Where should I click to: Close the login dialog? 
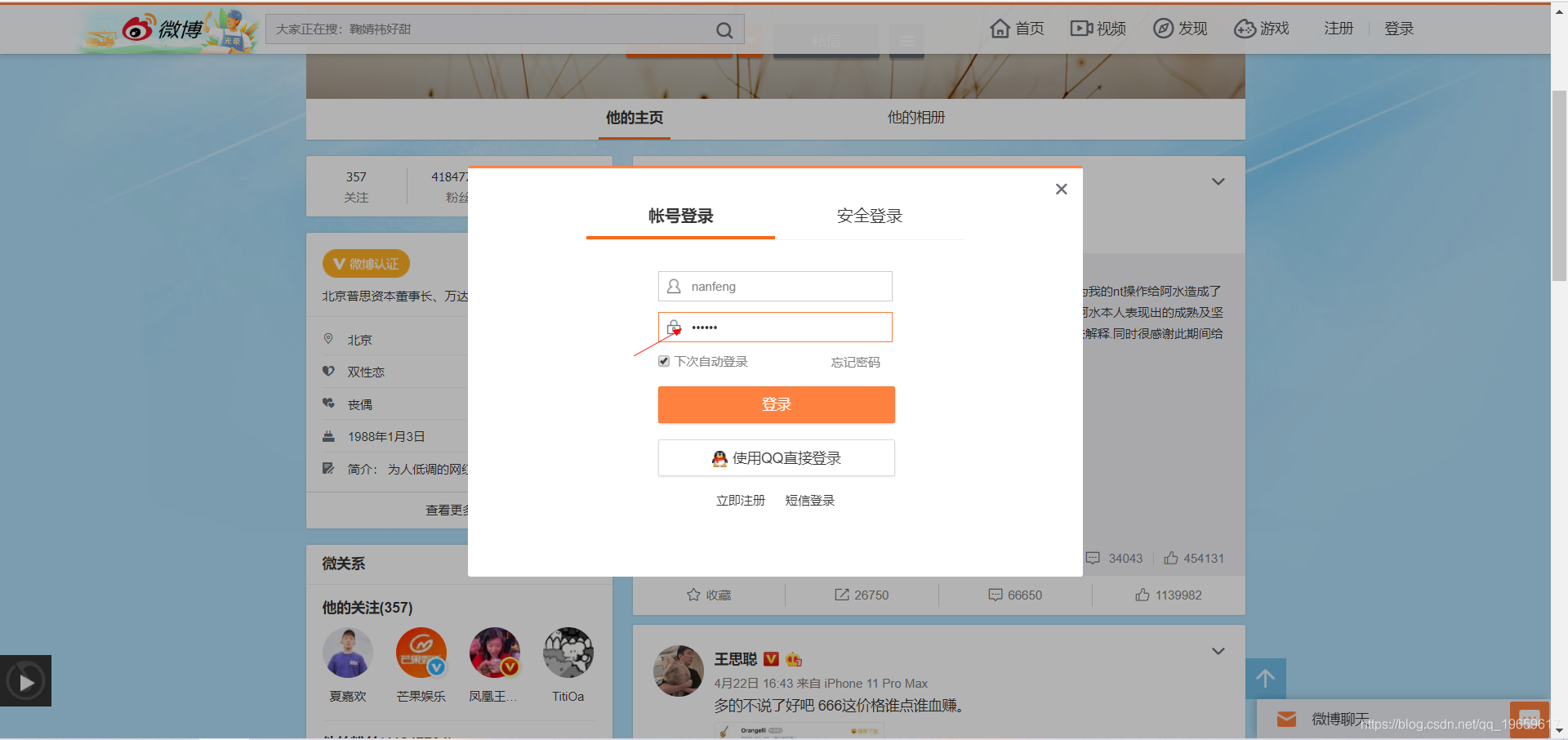click(1061, 189)
